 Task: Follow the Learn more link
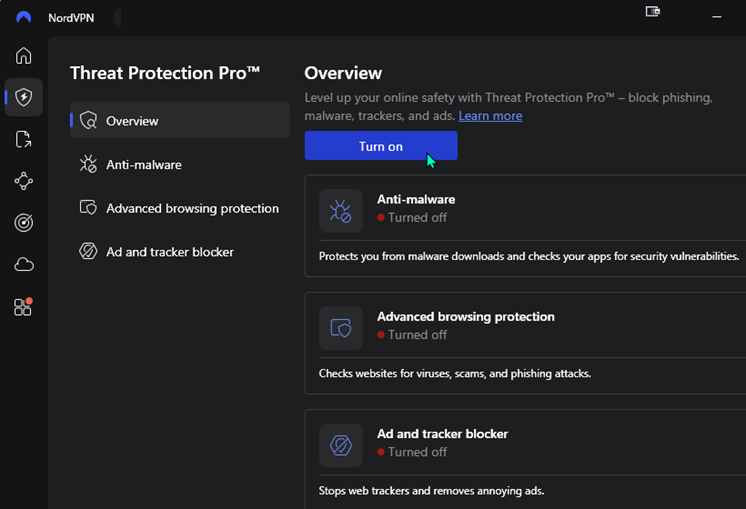coord(490,116)
